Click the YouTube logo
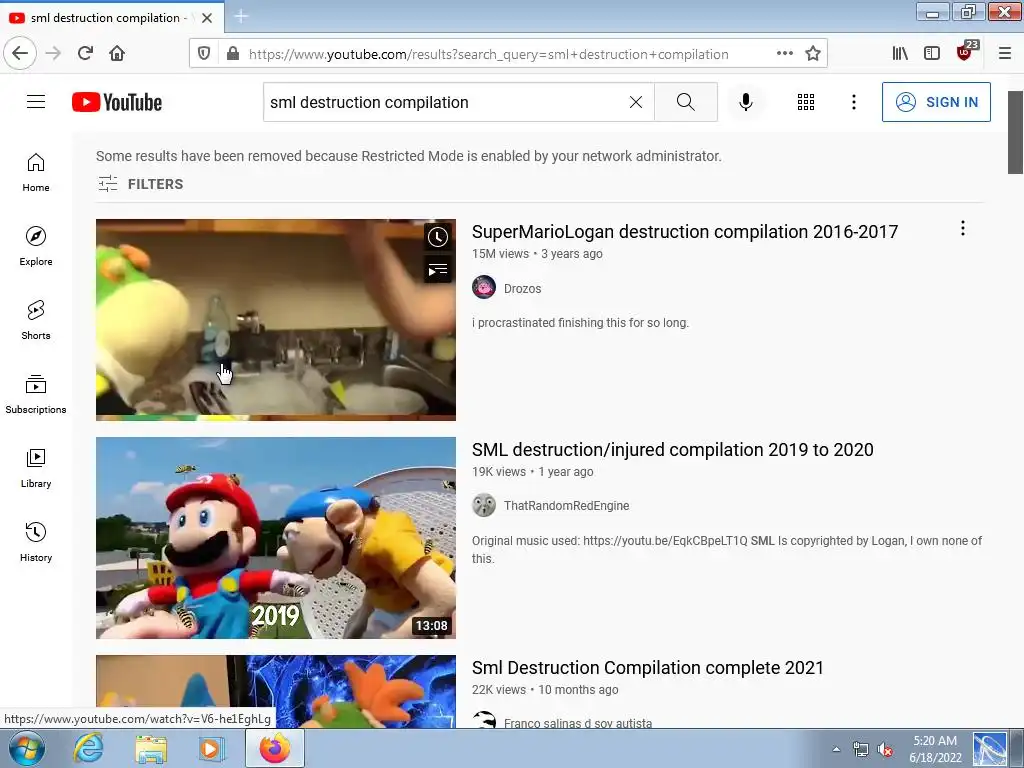The image size is (1024, 768). [x=117, y=102]
